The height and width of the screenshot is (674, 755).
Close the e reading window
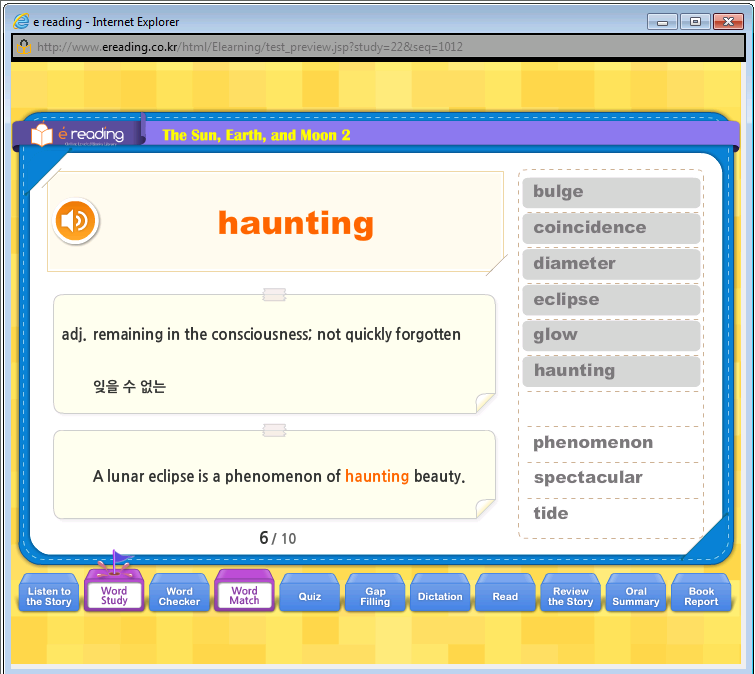[728, 22]
